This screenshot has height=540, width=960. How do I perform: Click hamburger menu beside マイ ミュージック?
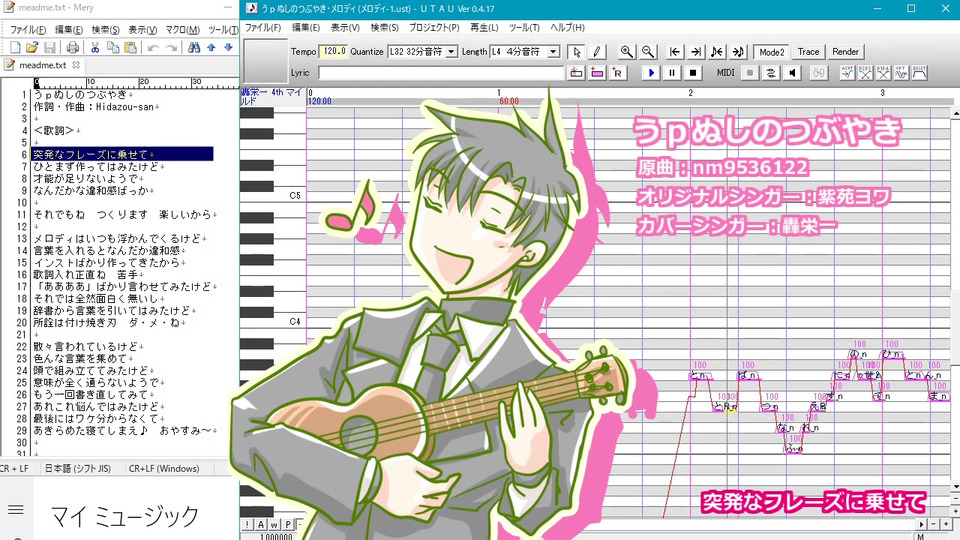[16, 509]
